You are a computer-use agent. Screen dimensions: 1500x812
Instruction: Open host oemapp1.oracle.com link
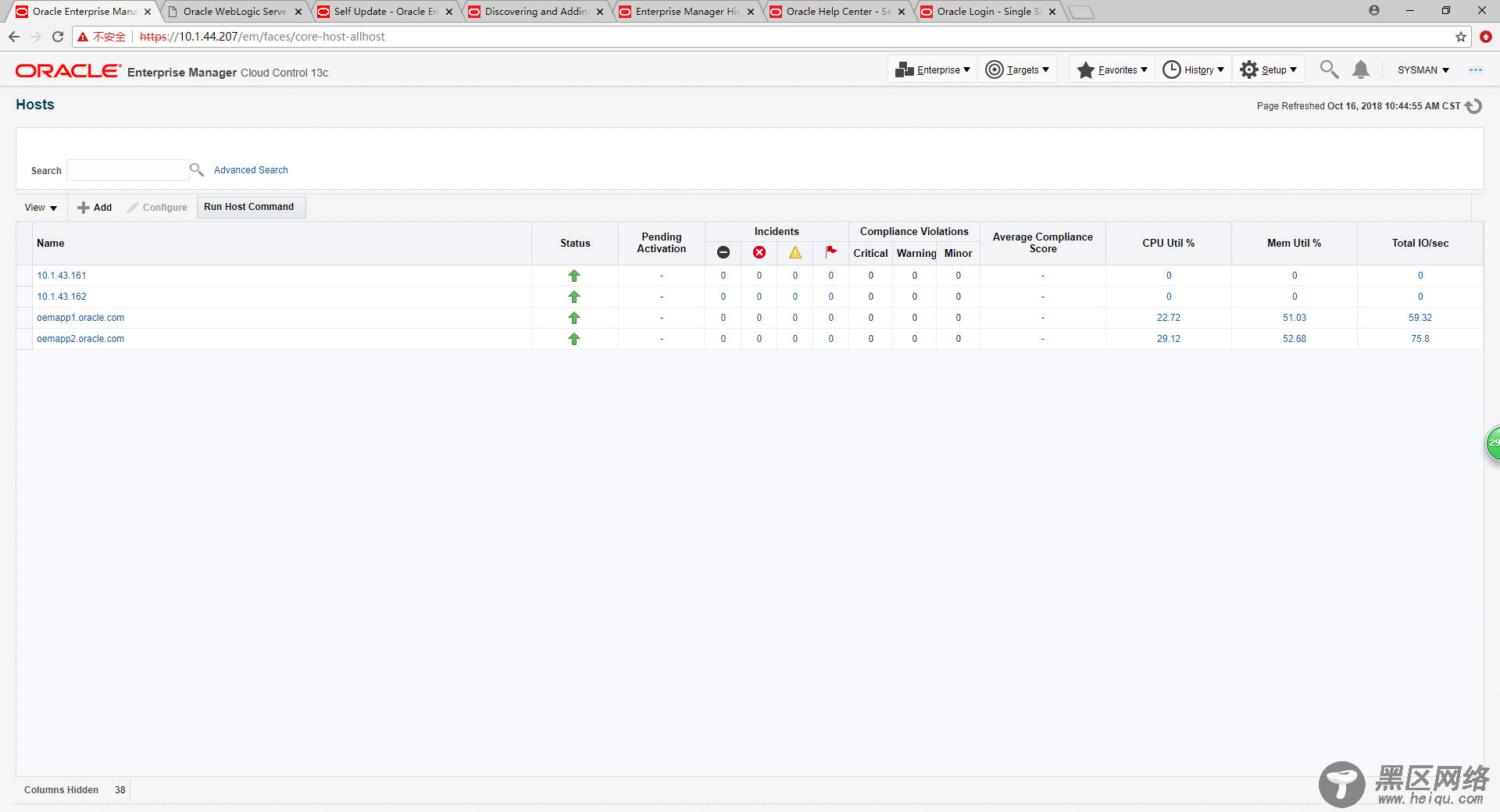[80, 318]
